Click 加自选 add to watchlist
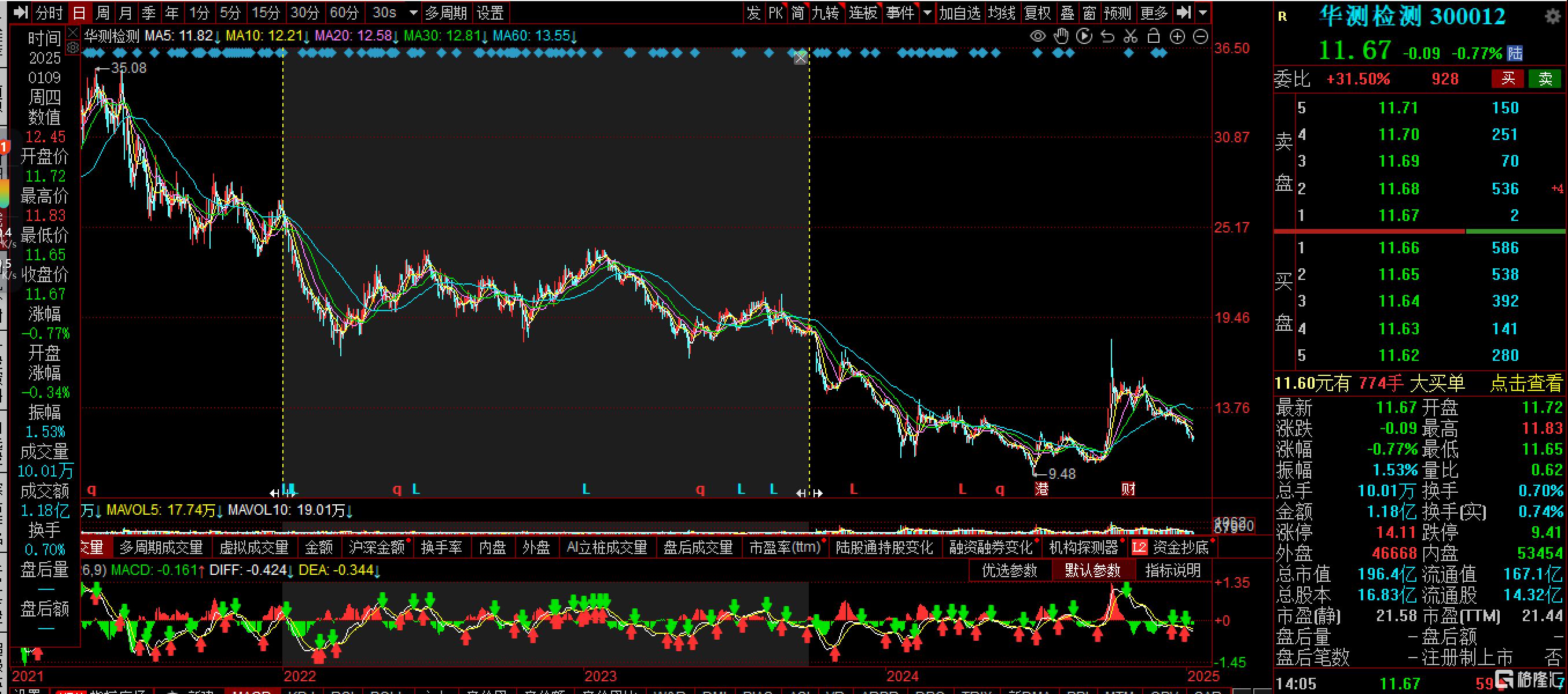The image size is (1568, 694). pyautogui.click(x=960, y=12)
